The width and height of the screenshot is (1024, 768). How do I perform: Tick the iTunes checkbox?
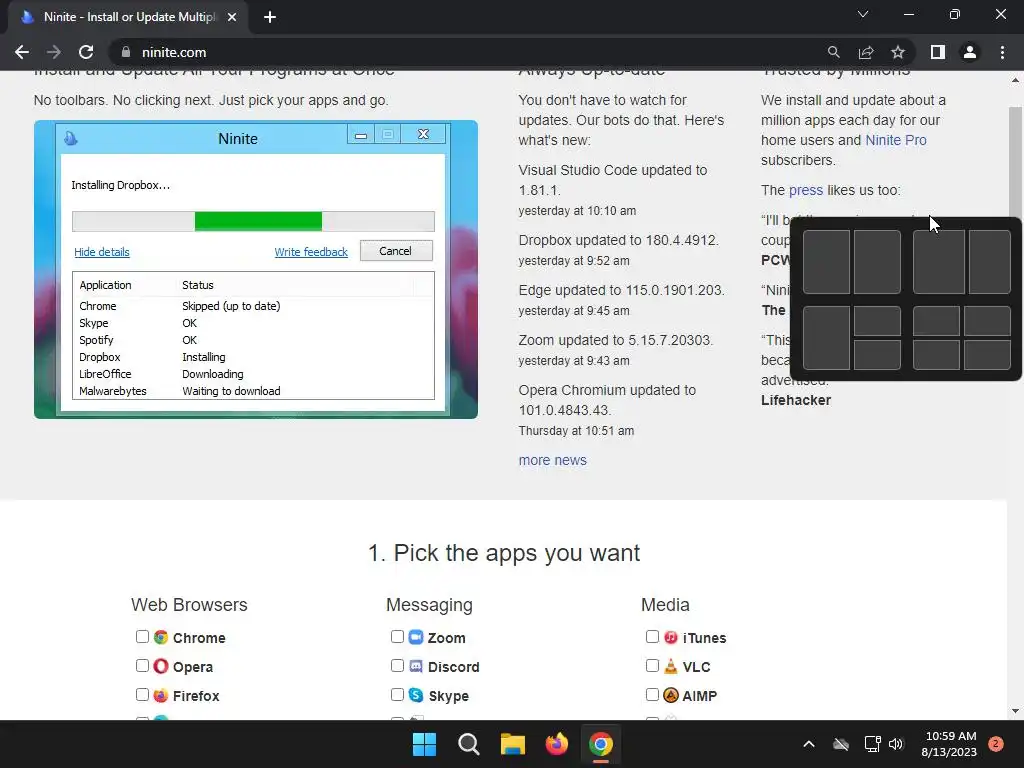tap(652, 637)
